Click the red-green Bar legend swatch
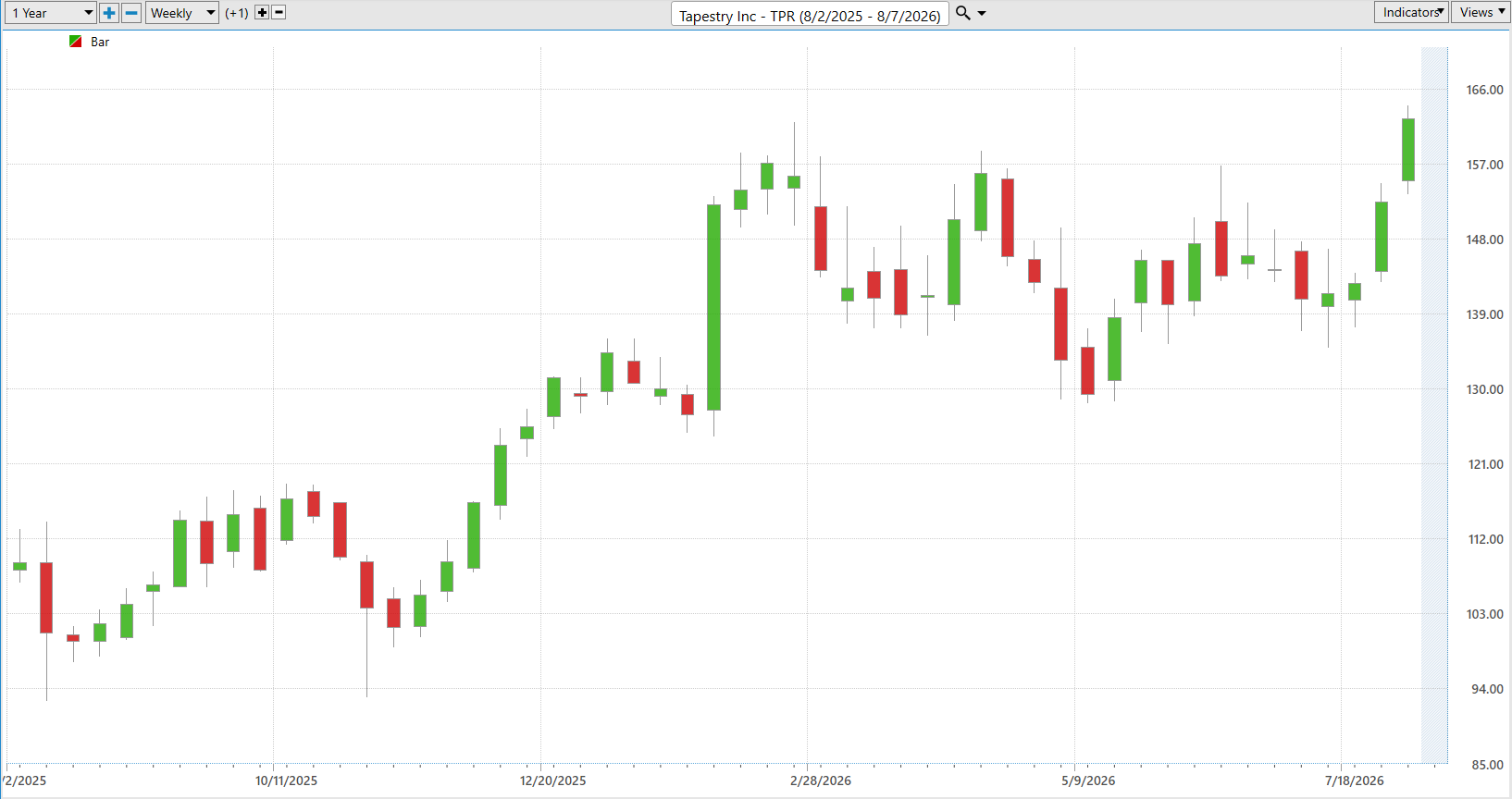 76,42
